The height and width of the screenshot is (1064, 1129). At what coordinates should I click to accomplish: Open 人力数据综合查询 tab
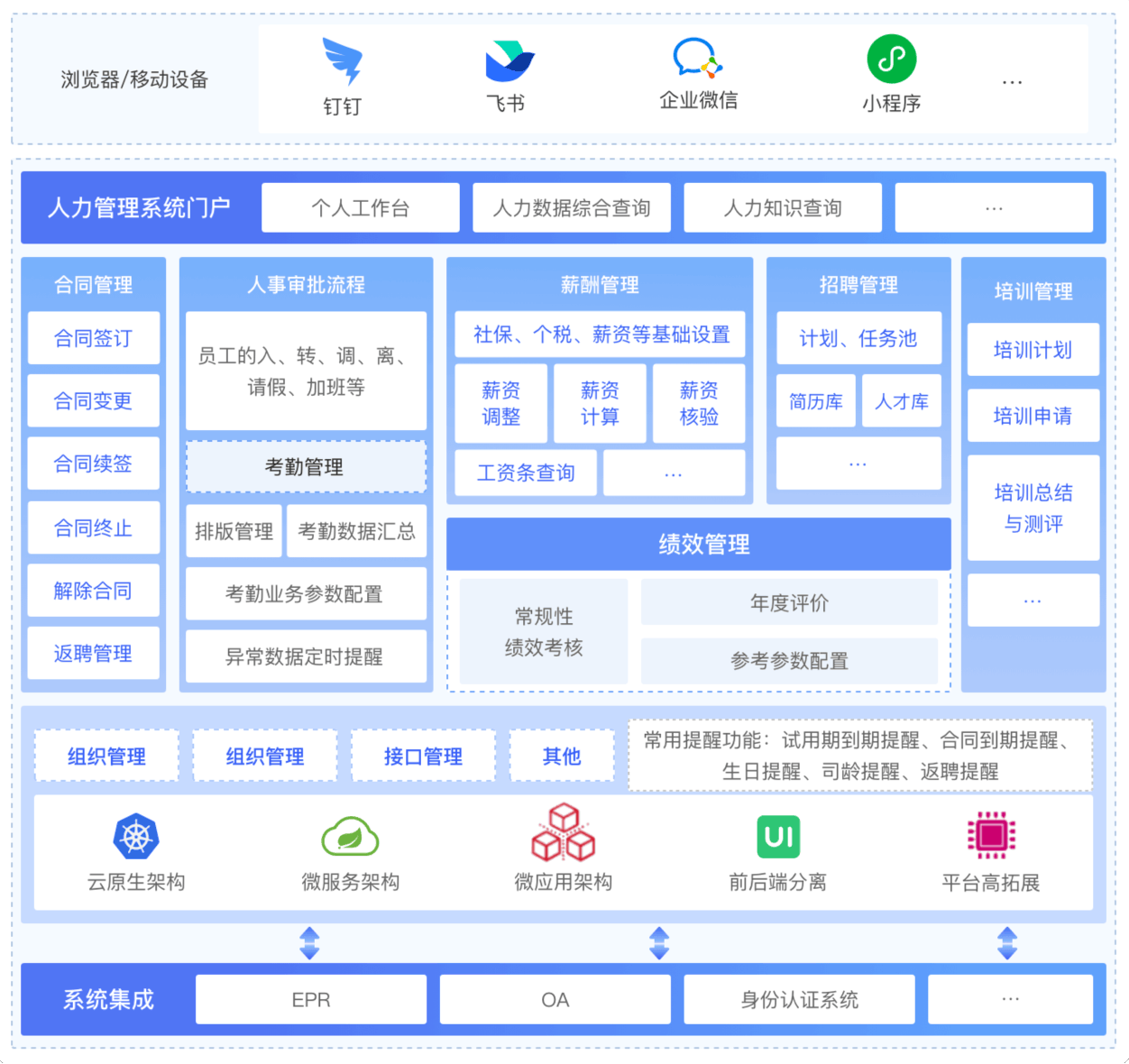[x=572, y=208]
